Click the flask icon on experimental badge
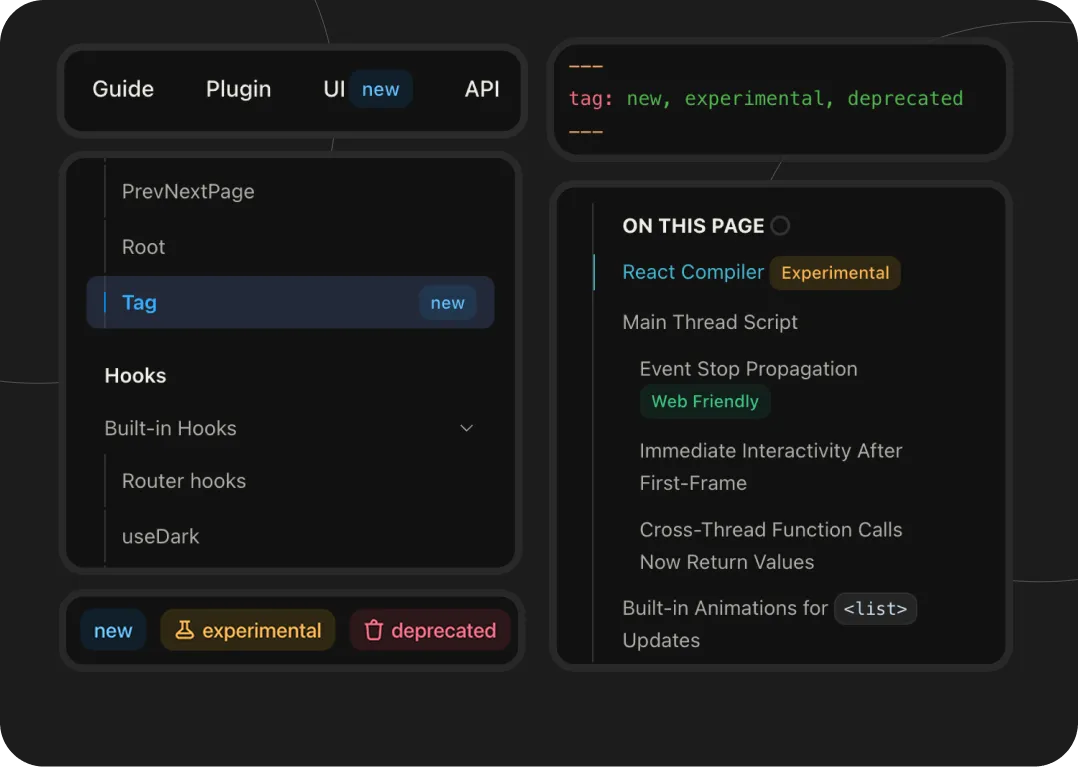This screenshot has width=1078, height=767. (x=184, y=630)
